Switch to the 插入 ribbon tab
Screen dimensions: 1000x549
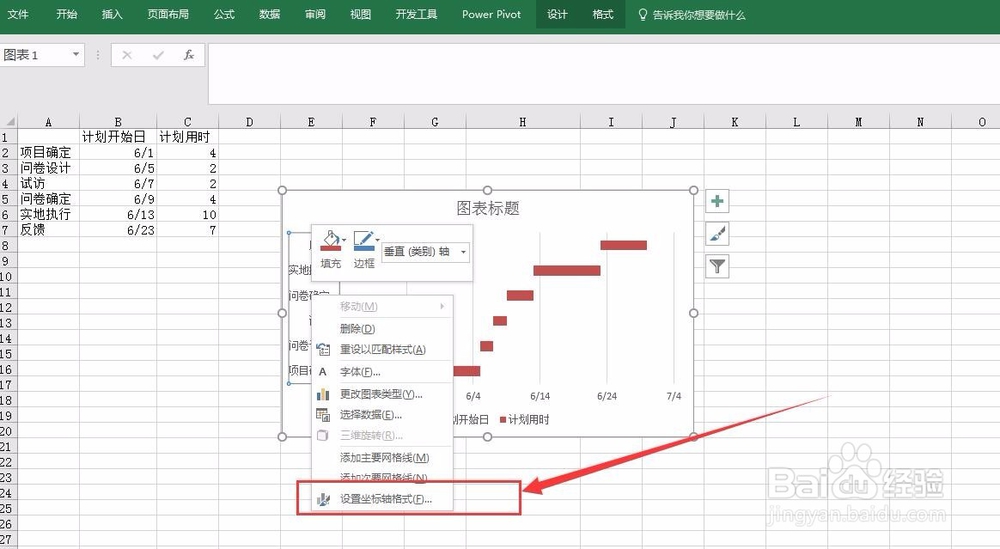(x=112, y=14)
